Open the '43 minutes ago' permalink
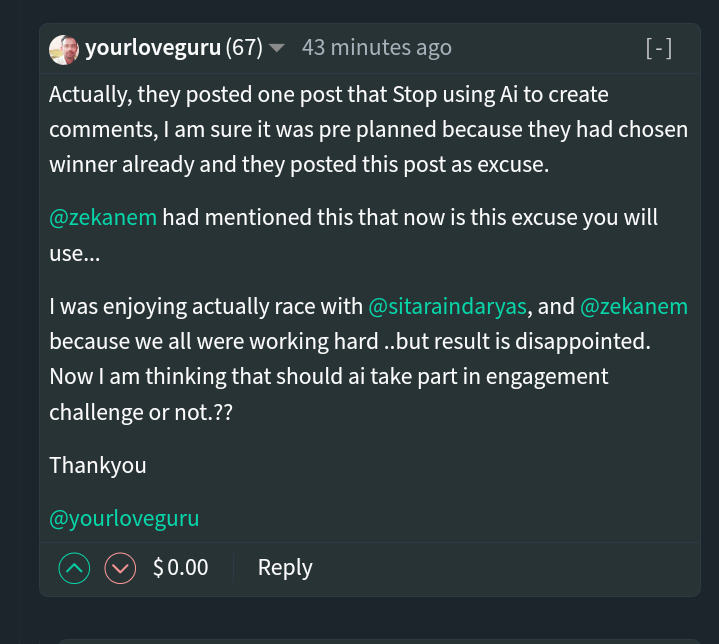The width and height of the screenshot is (719, 644). pyautogui.click(x=377, y=48)
